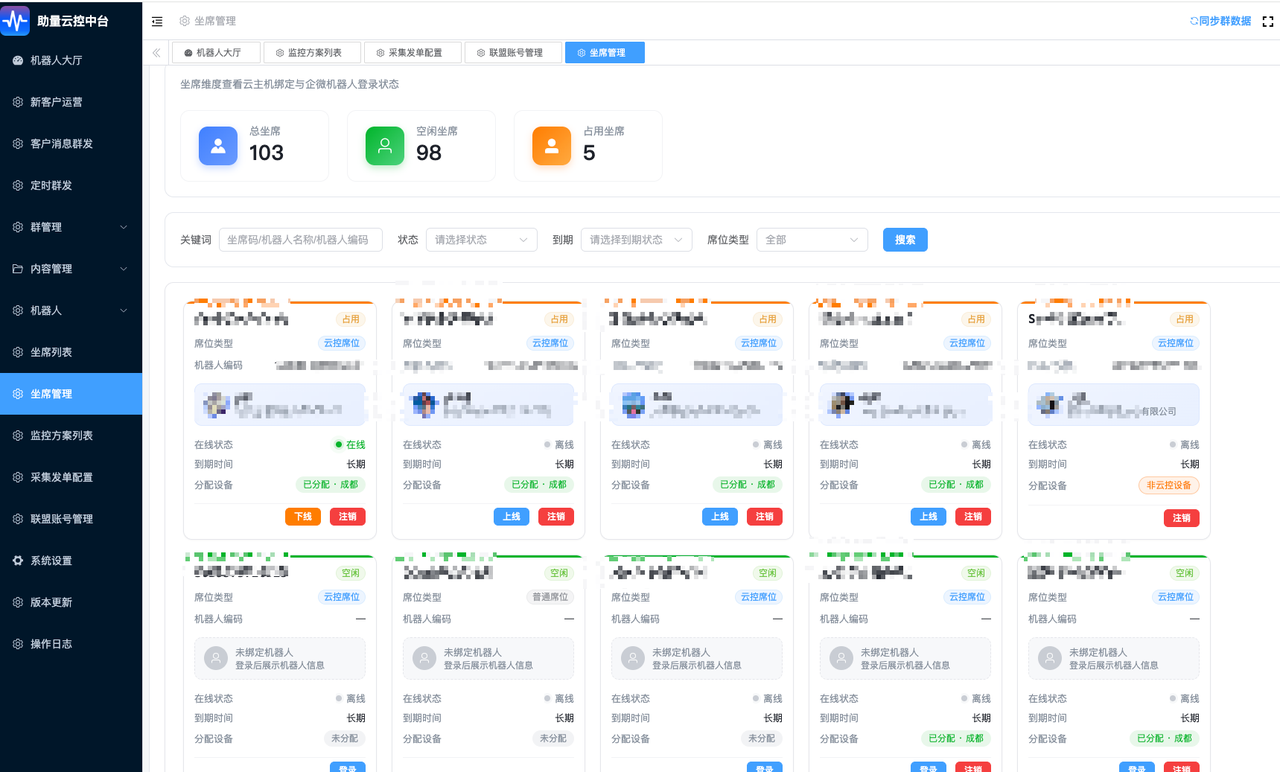Click the orange 占用坐席 icon
Viewport: 1280px width, 772px height.
[552, 146]
